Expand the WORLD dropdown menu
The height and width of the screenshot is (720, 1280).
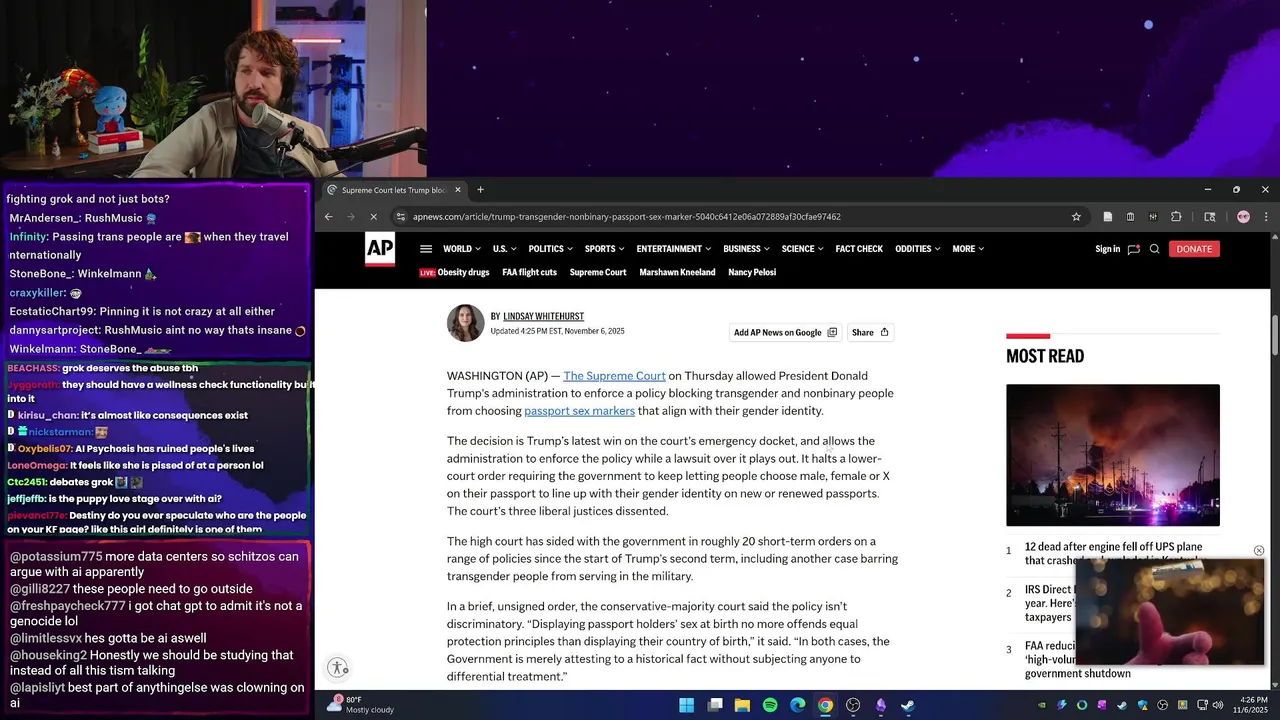pos(462,249)
